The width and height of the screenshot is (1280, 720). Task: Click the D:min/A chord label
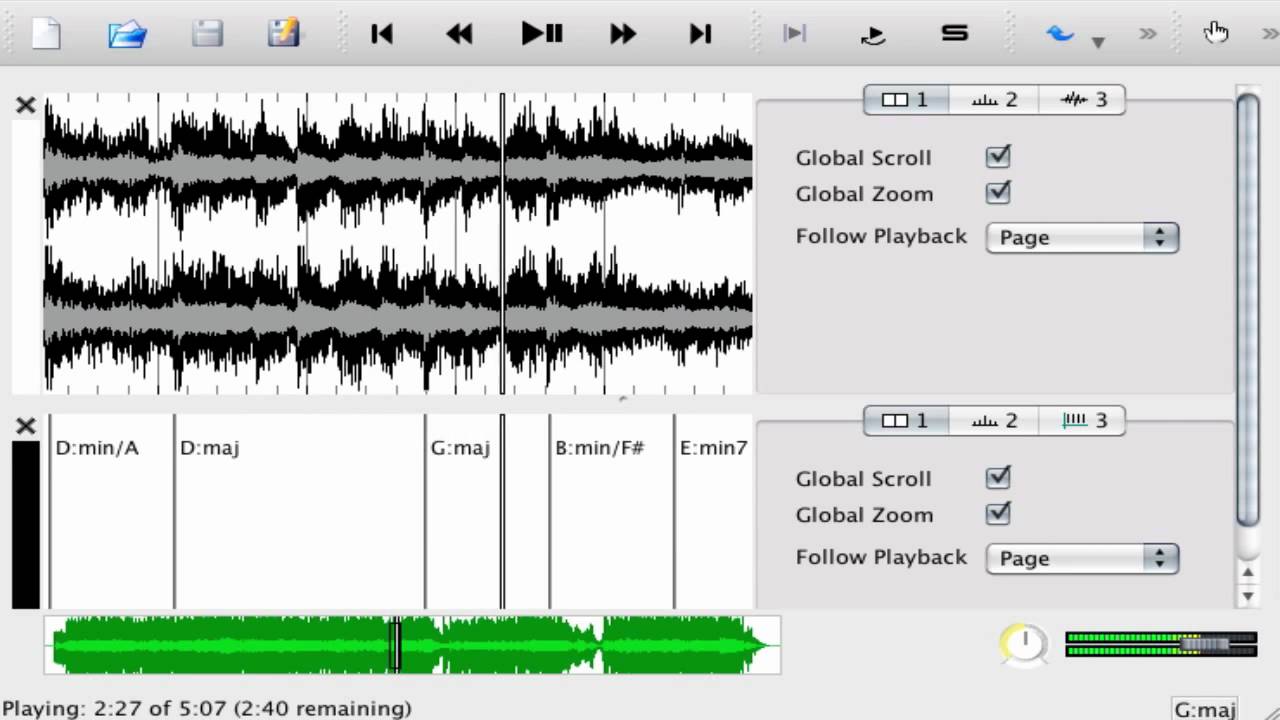point(97,448)
